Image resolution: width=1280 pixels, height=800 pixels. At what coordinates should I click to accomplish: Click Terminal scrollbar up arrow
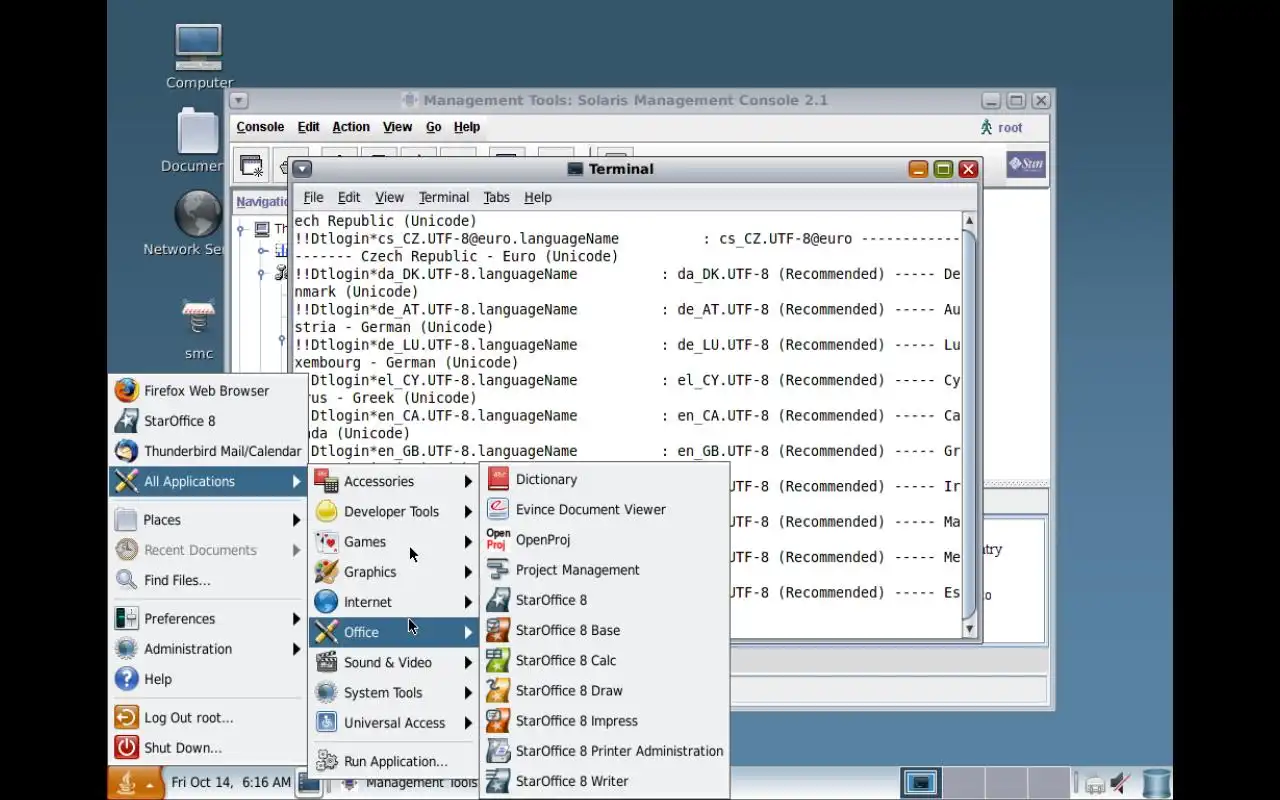tap(969, 220)
